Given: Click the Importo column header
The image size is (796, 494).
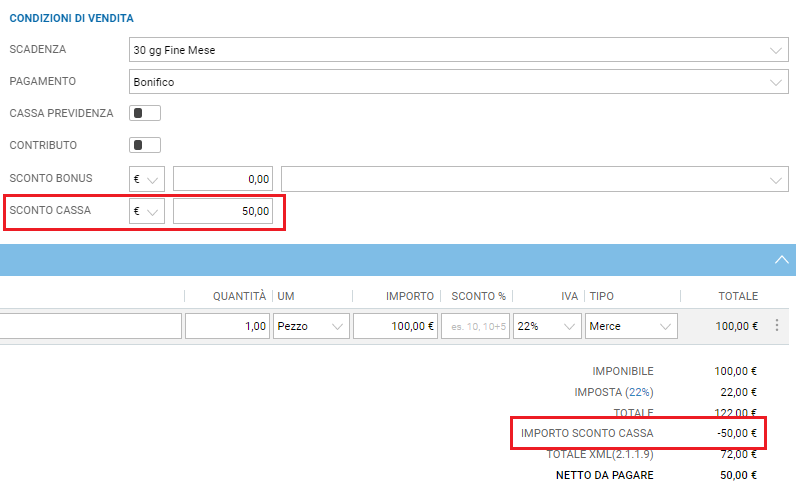Looking at the screenshot, I should click(x=410, y=296).
